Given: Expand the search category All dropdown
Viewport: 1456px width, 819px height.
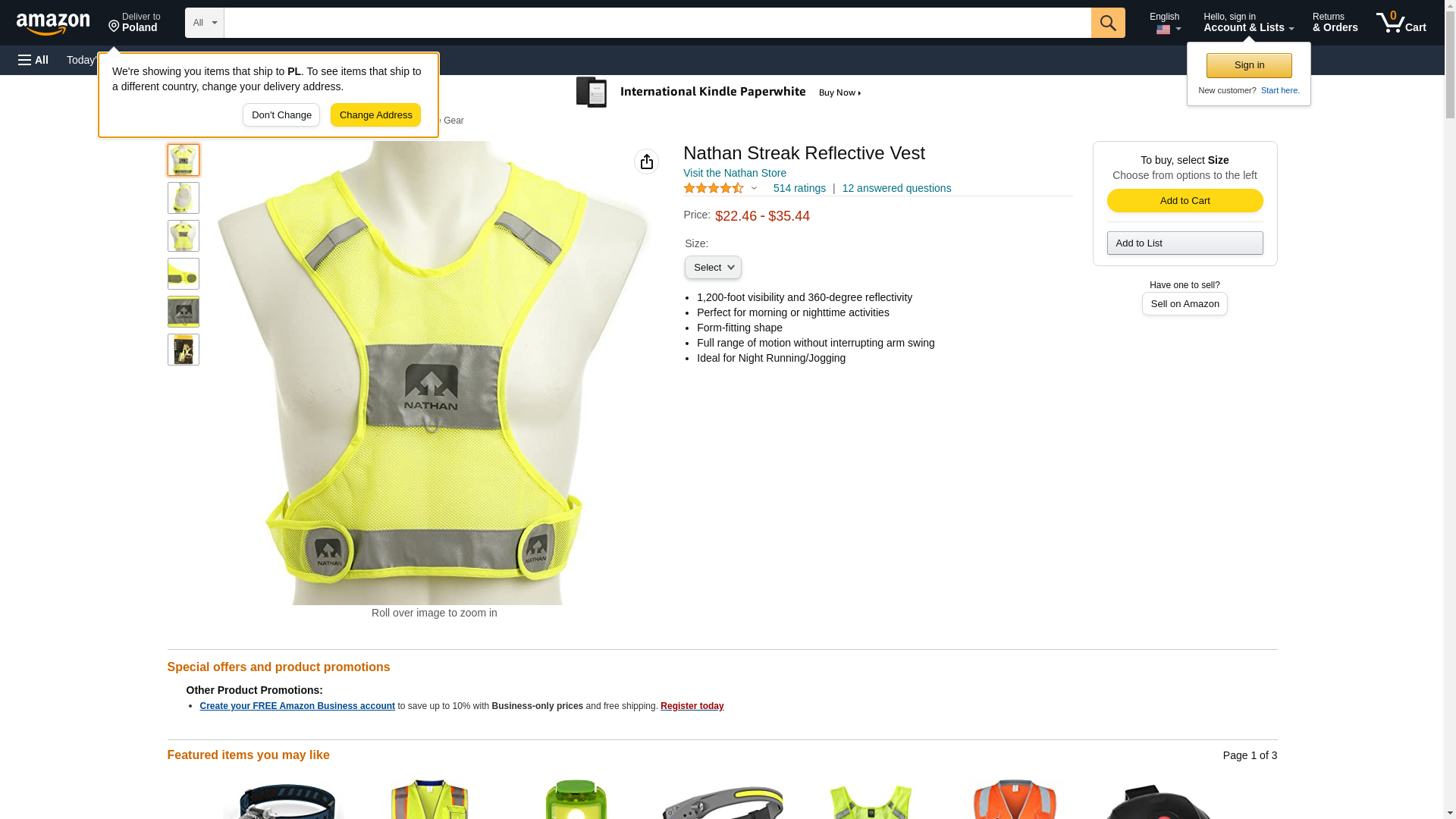Looking at the screenshot, I should (x=204, y=23).
